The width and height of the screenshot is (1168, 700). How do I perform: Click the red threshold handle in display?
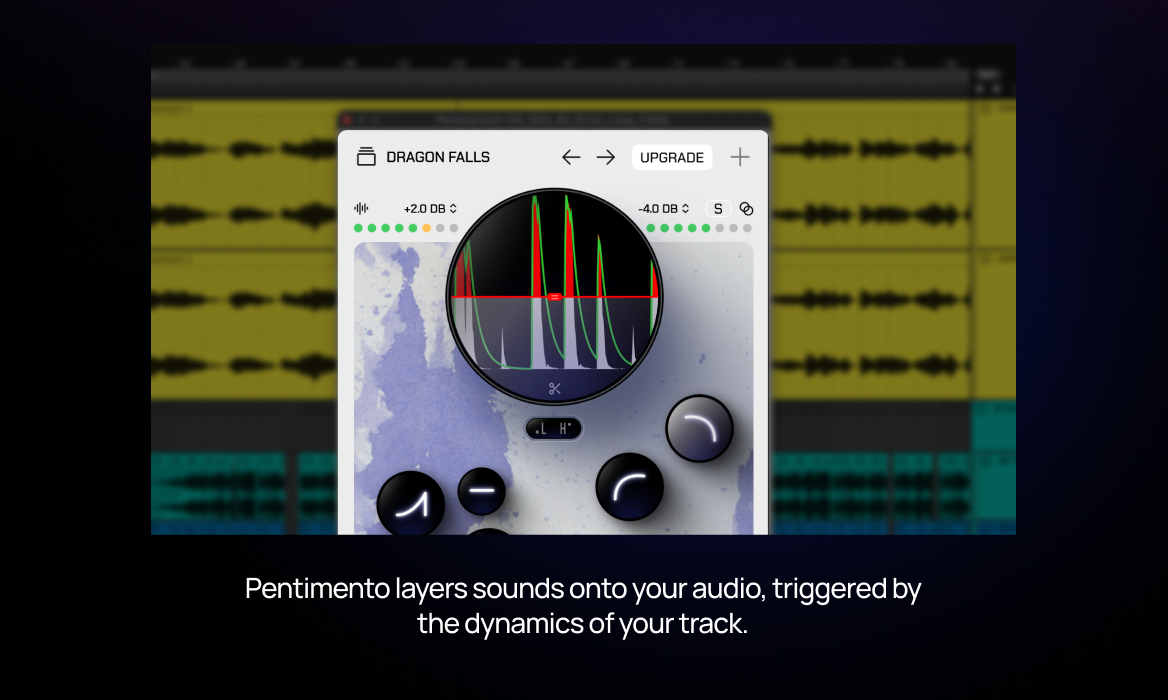coord(554,296)
